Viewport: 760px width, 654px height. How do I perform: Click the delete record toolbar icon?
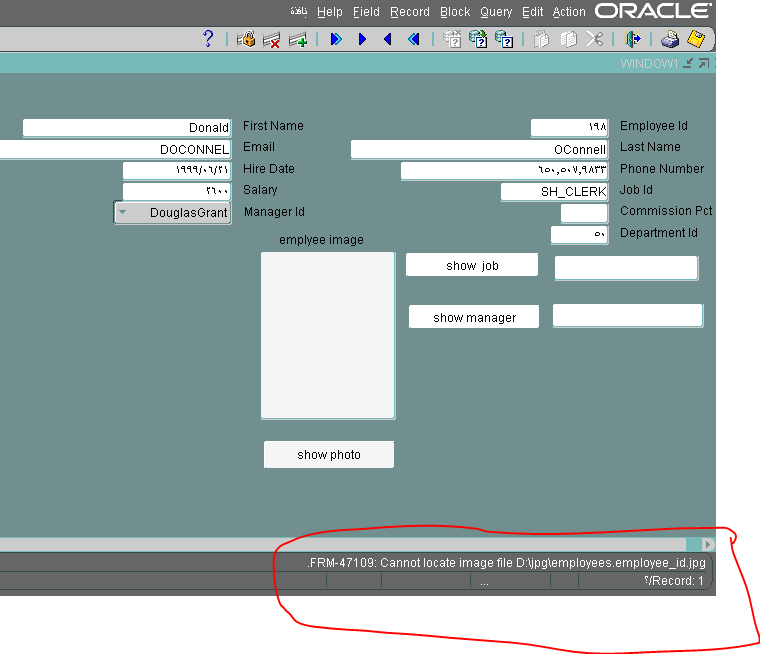pos(271,39)
